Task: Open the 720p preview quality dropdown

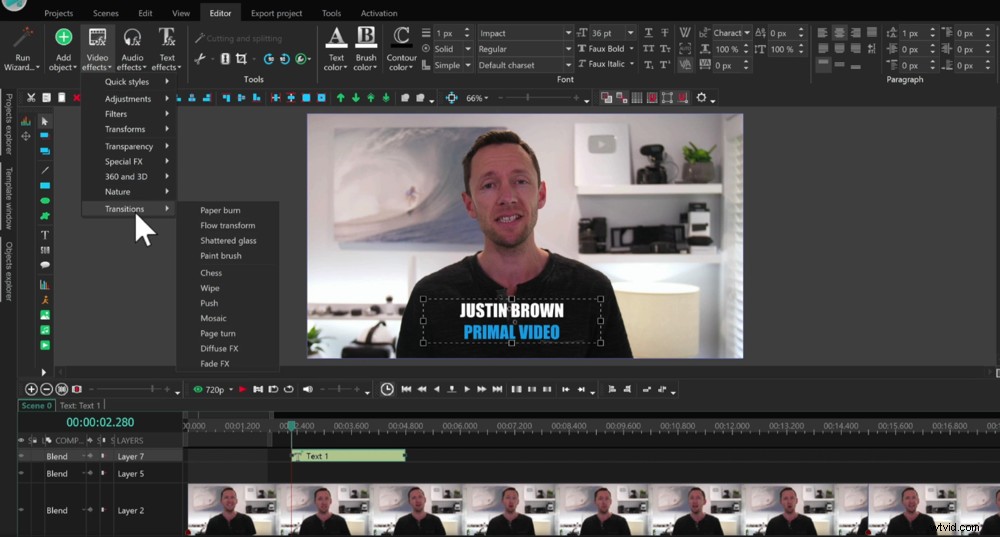Action: coord(218,389)
